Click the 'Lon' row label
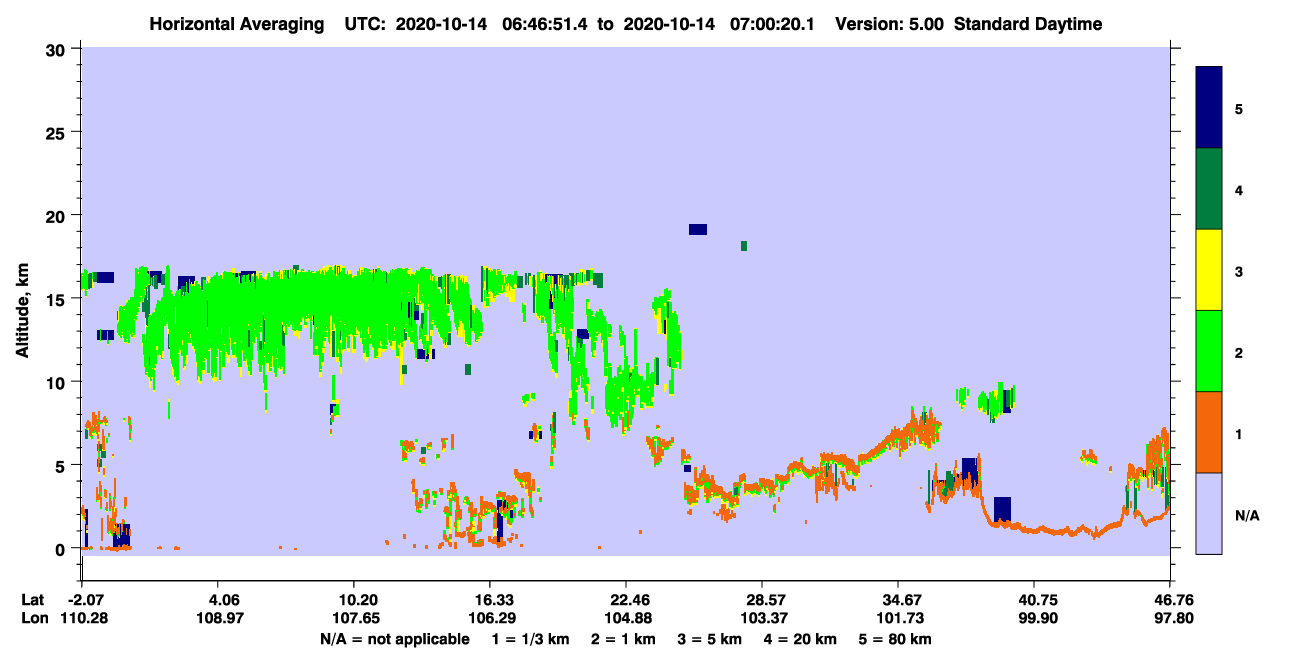1300x667 pixels. point(33,618)
